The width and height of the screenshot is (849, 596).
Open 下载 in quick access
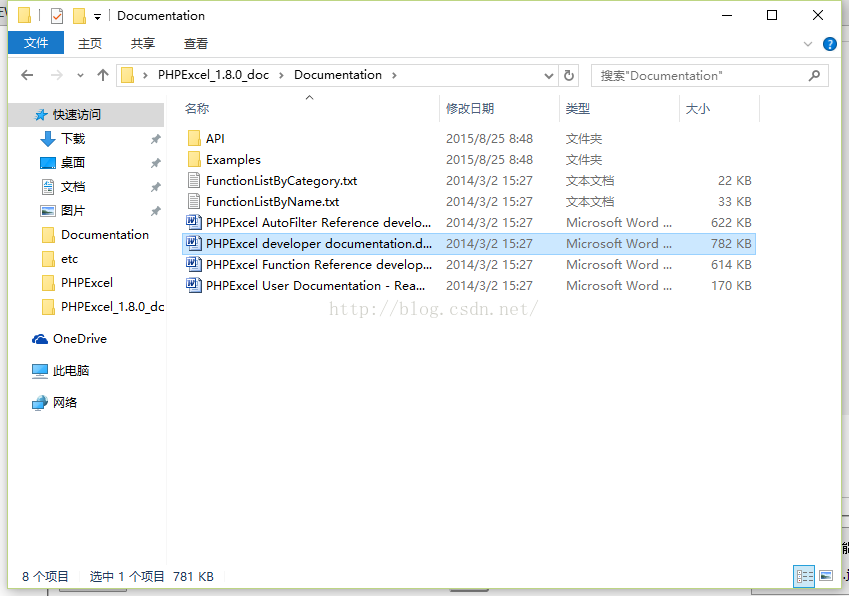pyautogui.click(x=73, y=139)
